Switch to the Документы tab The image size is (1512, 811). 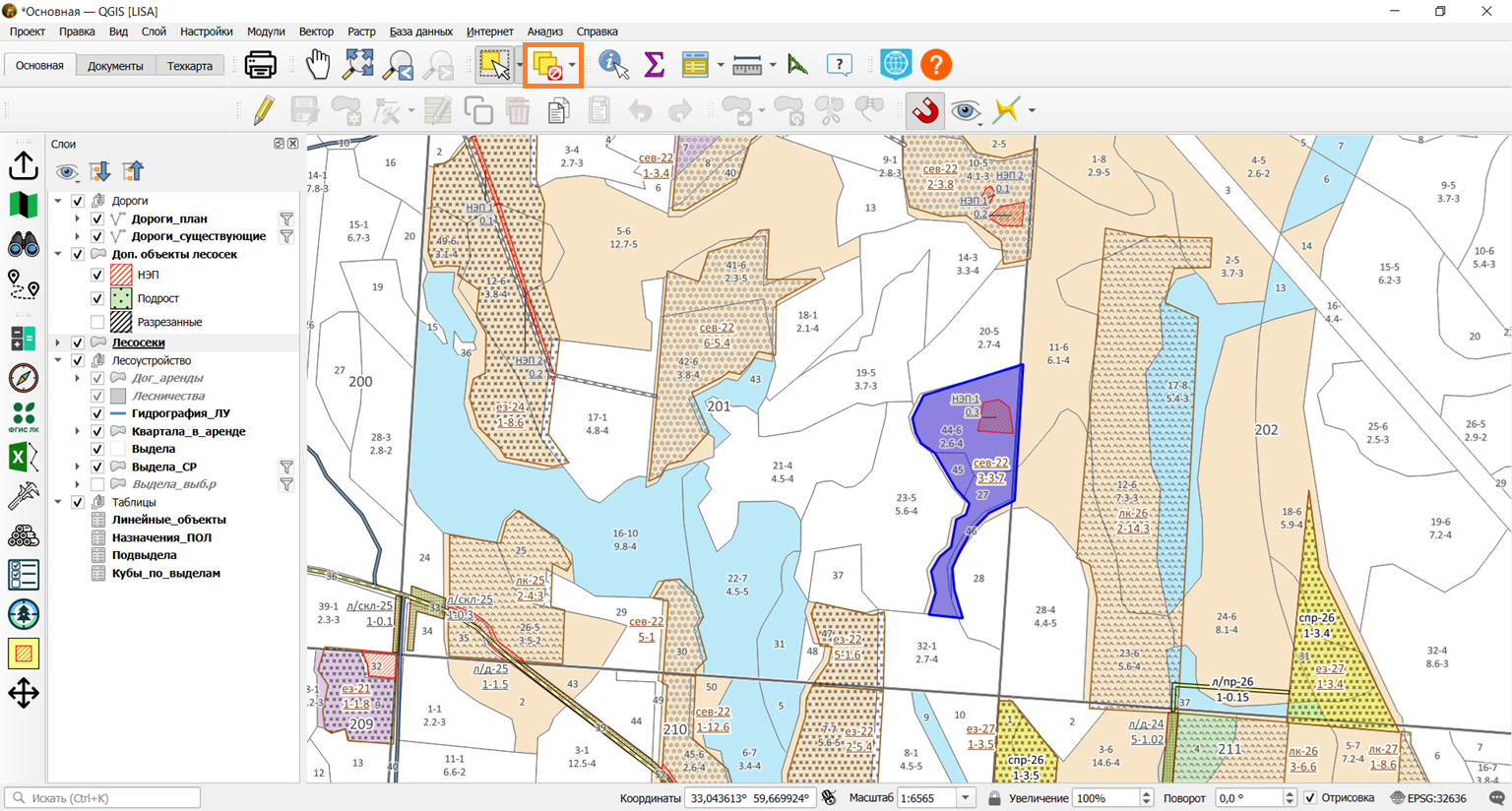(x=115, y=66)
